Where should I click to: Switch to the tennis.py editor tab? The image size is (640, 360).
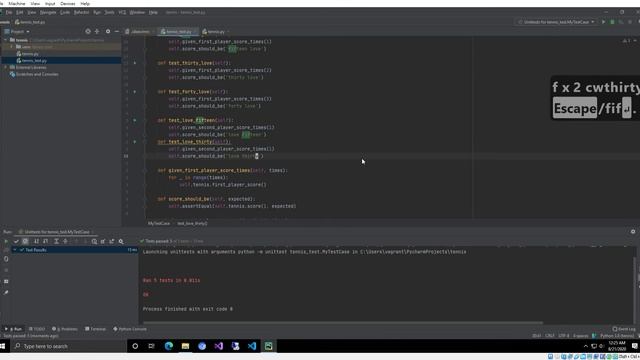pos(214,31)
